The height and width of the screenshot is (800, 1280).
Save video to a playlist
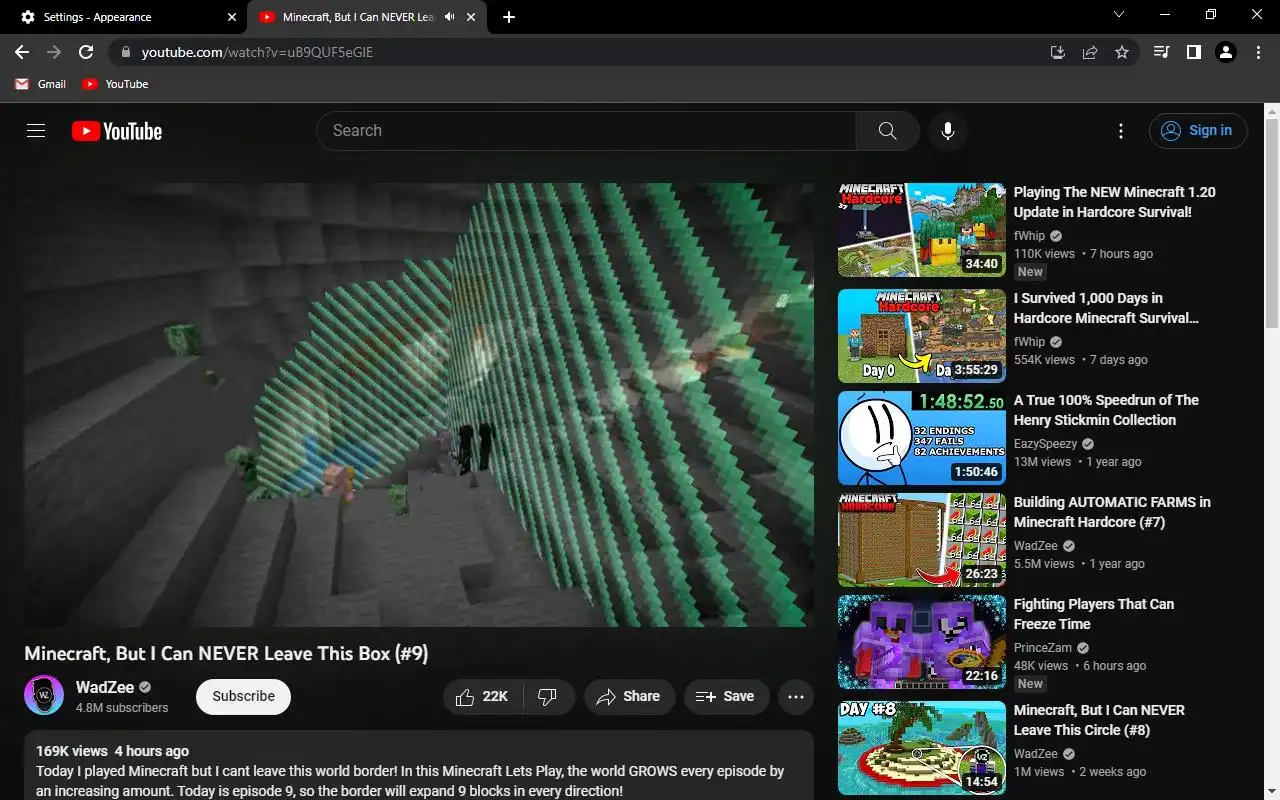point(726,697)
